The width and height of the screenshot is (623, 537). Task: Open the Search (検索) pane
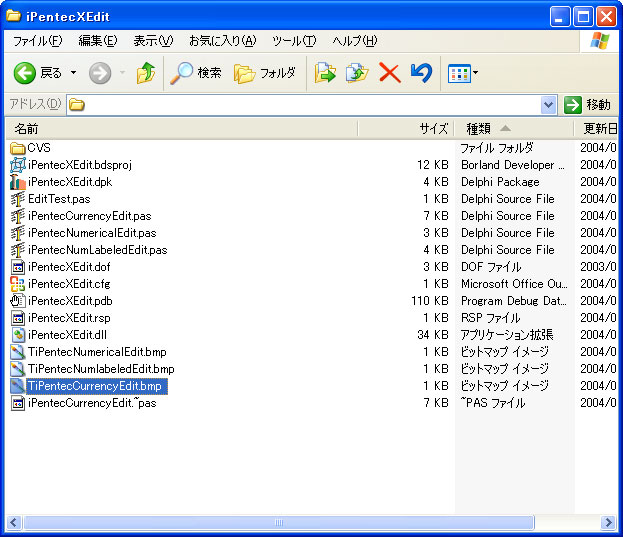pos(195,73)
